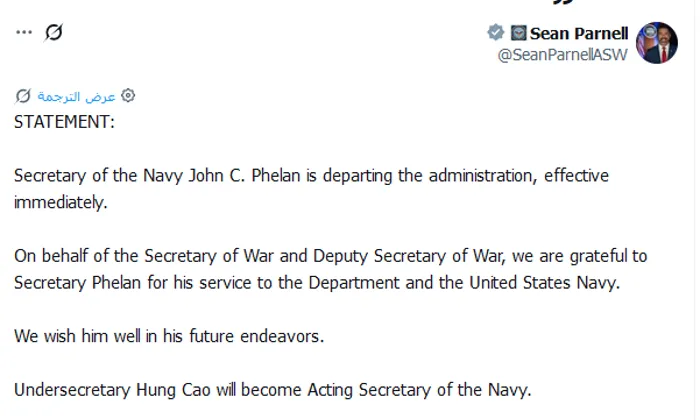Open the three-dot more options menu
Viewport: 700px width, 420px height.
23,32
